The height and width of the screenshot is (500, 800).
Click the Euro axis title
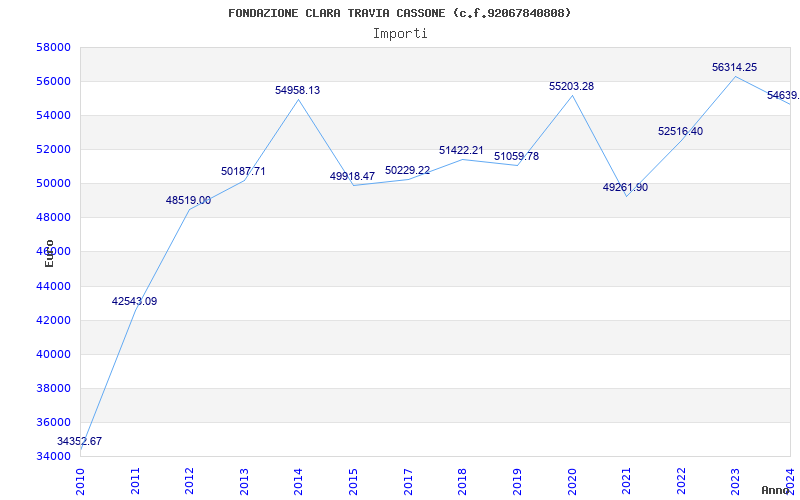tap(49, 253)
